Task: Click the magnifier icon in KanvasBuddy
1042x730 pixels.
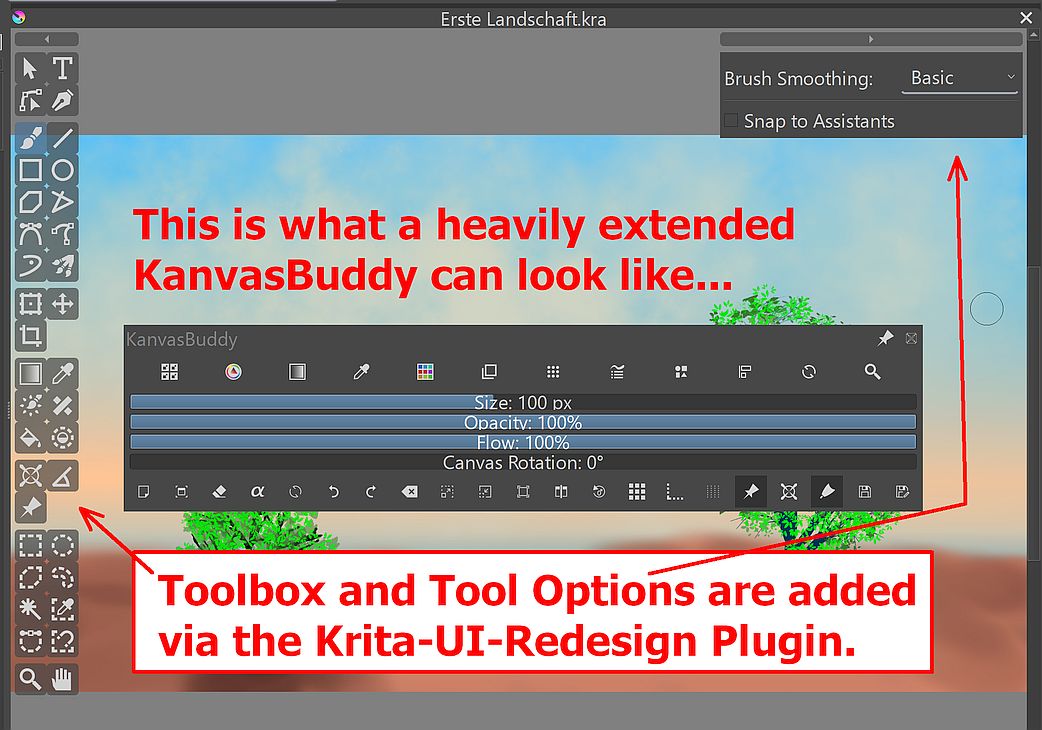Action: pos(873,371)
